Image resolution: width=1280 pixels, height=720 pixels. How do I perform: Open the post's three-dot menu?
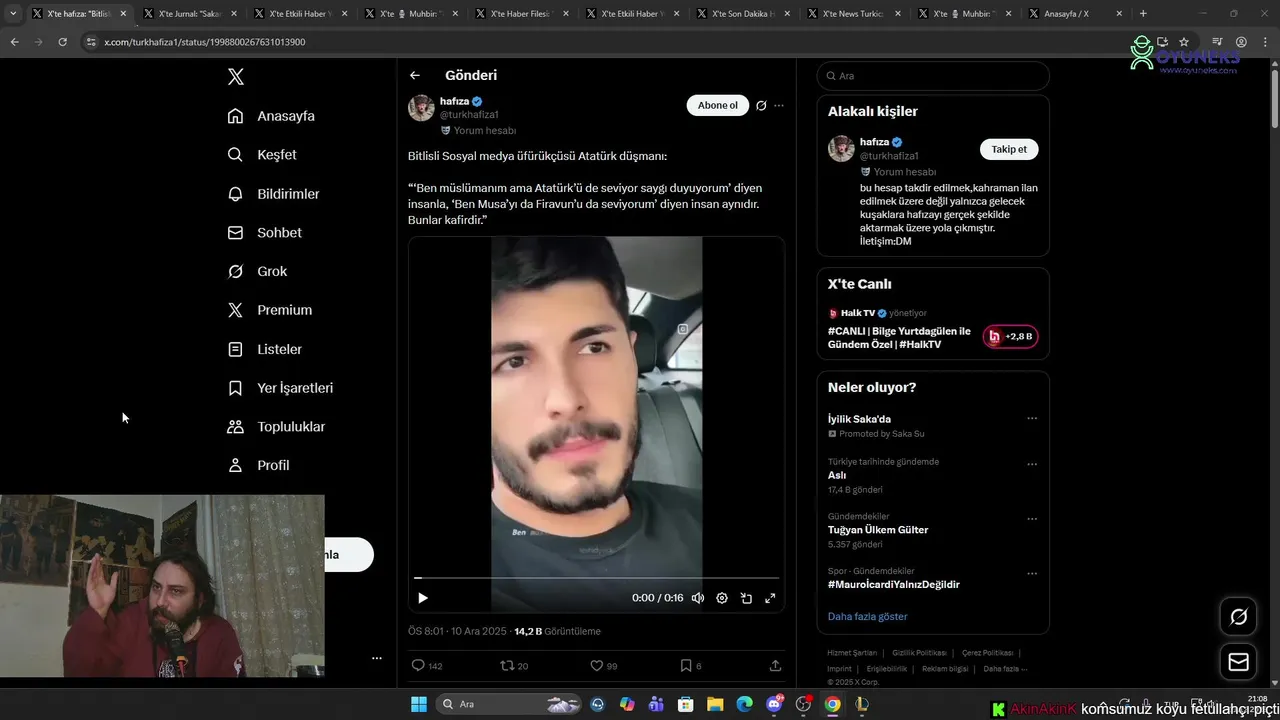pyautogui.click(x=779, y=105)
